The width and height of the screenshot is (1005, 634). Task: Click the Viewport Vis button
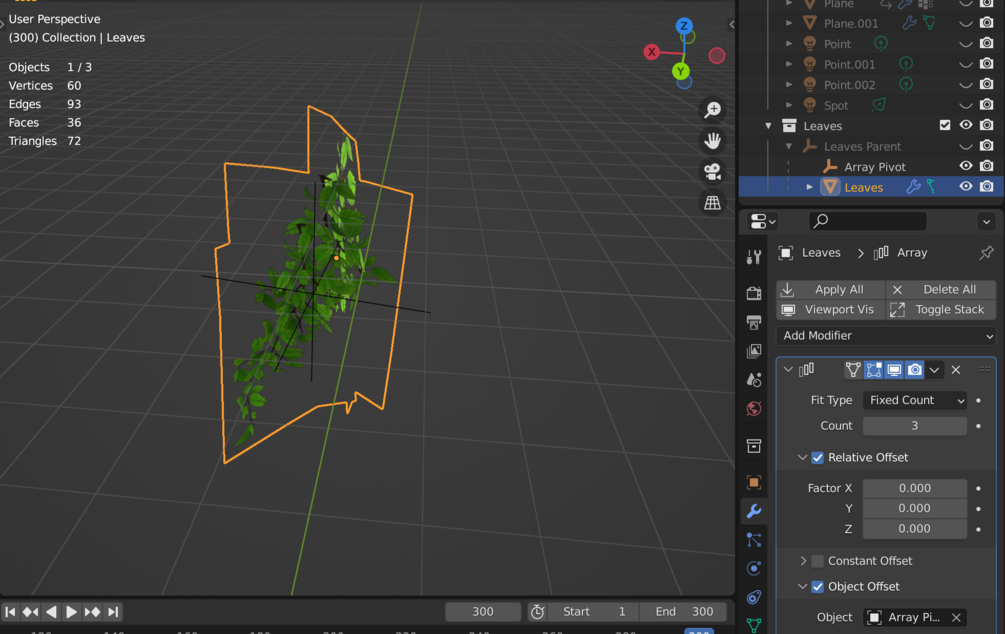click(x=831, y=310)
